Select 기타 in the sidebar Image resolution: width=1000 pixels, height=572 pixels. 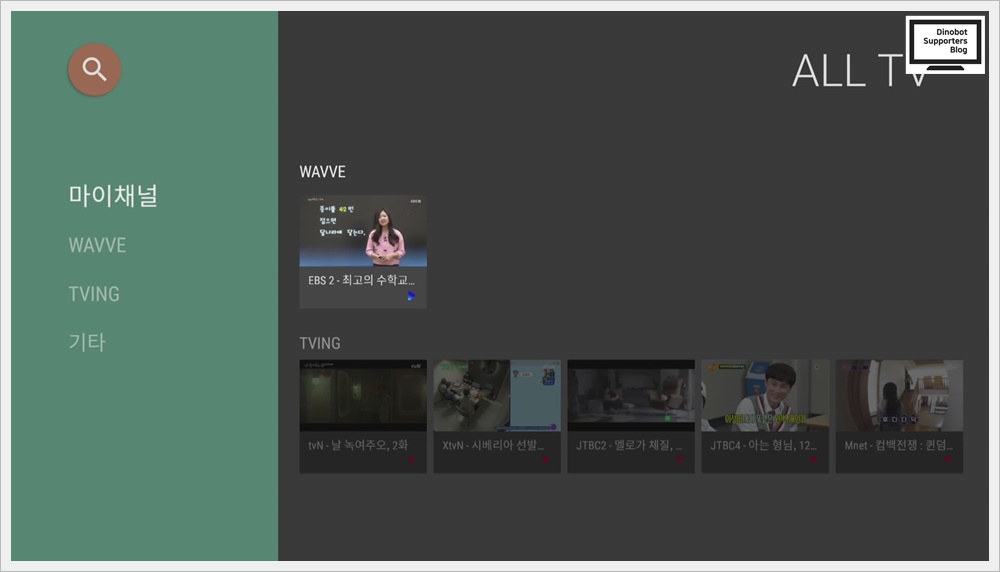87,342
